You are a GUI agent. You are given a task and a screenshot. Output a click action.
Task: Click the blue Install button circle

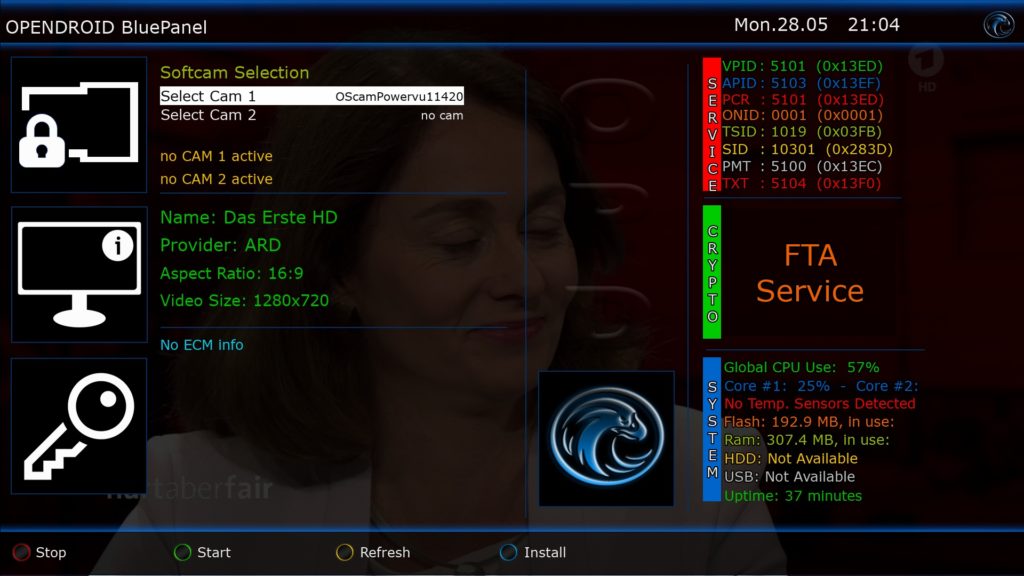tap(508, 552)
